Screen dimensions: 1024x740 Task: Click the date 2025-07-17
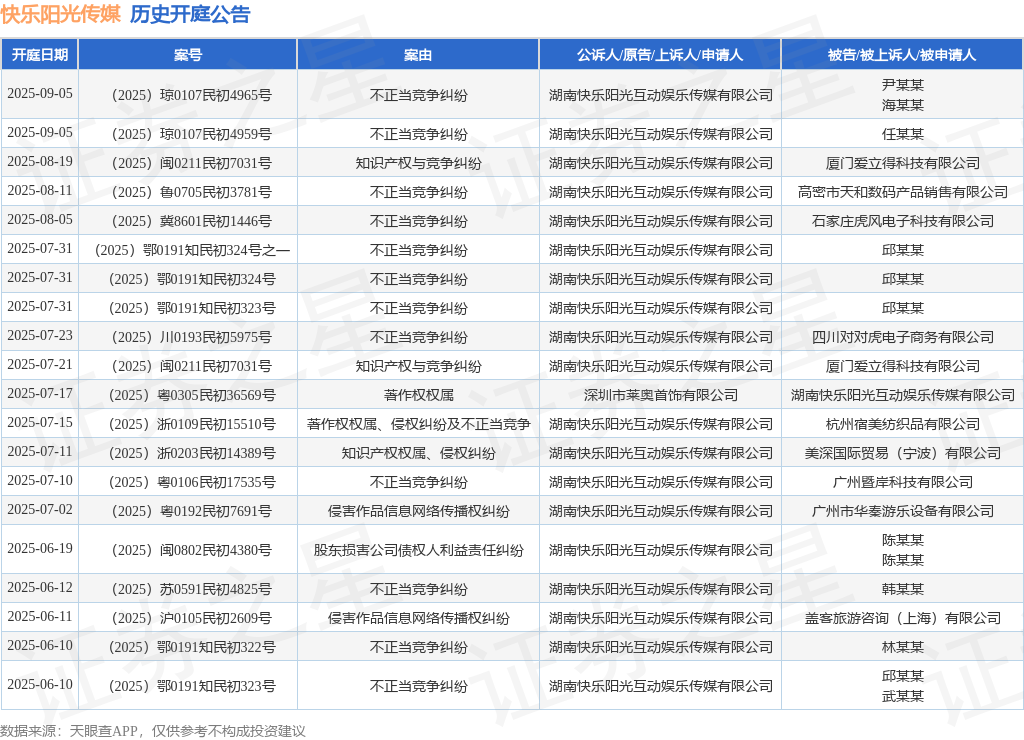click(x=40, y=393)
